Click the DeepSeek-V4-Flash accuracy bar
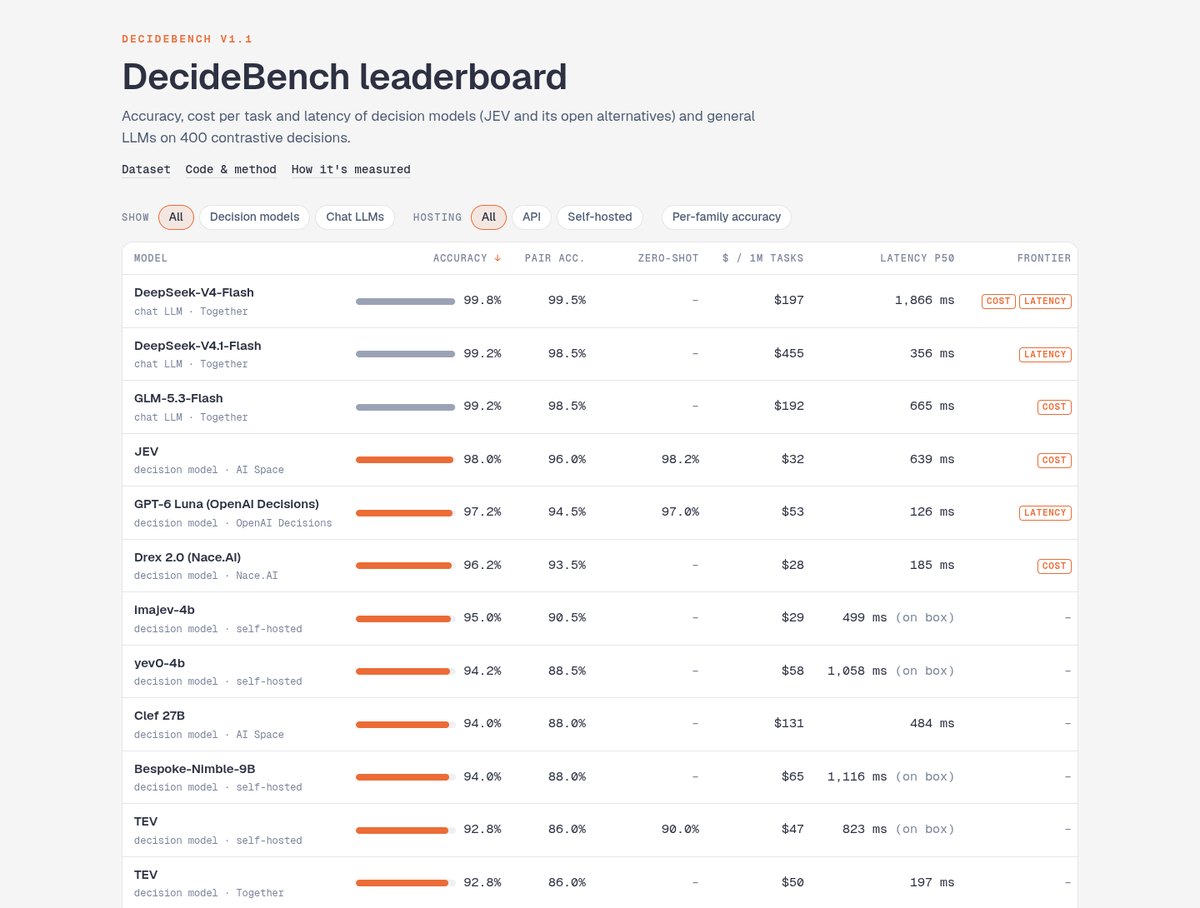 pyautogui.click(x=405, y=301)
